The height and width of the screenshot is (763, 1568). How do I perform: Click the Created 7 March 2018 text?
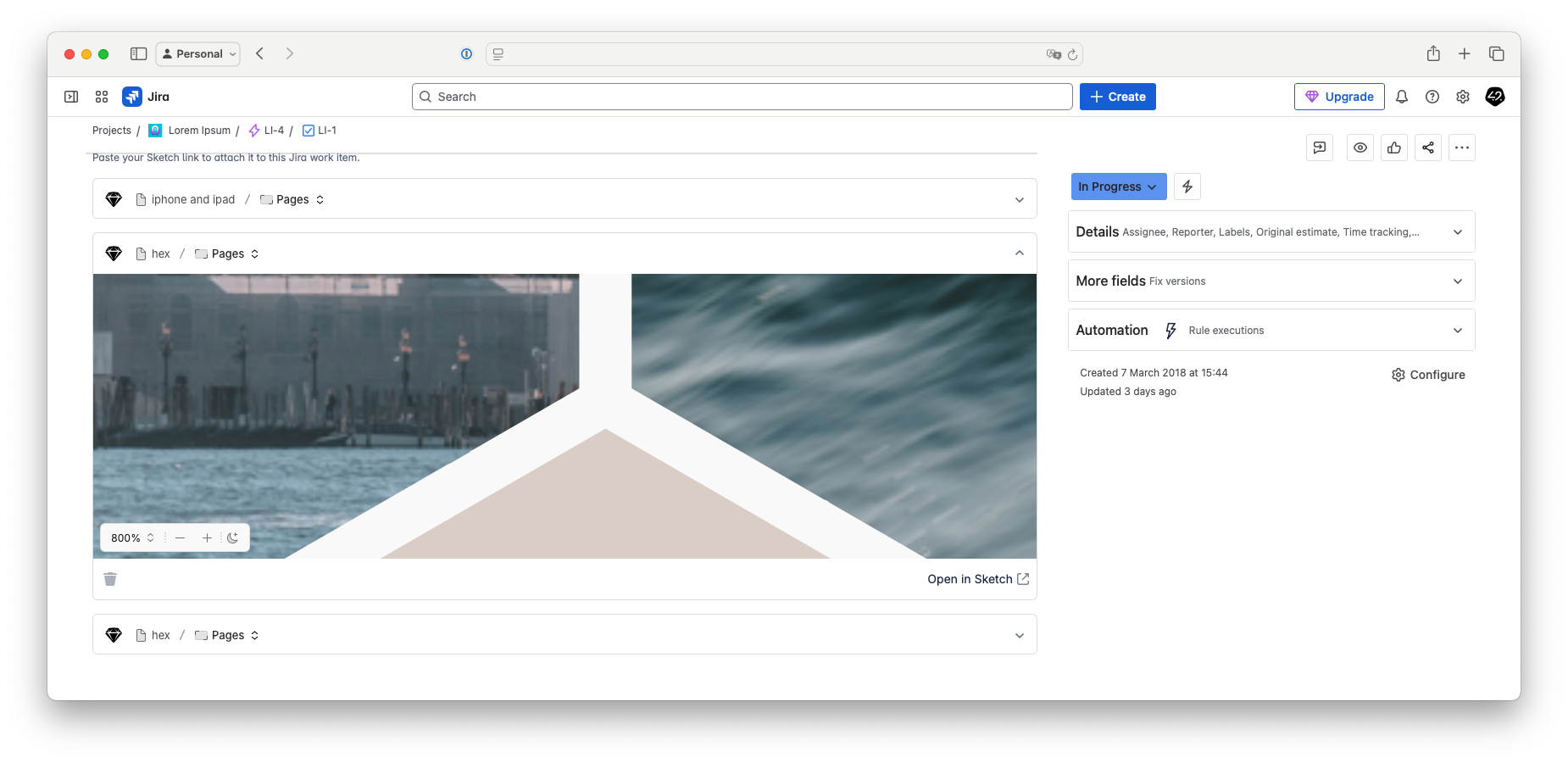(x=1154, y=373)
